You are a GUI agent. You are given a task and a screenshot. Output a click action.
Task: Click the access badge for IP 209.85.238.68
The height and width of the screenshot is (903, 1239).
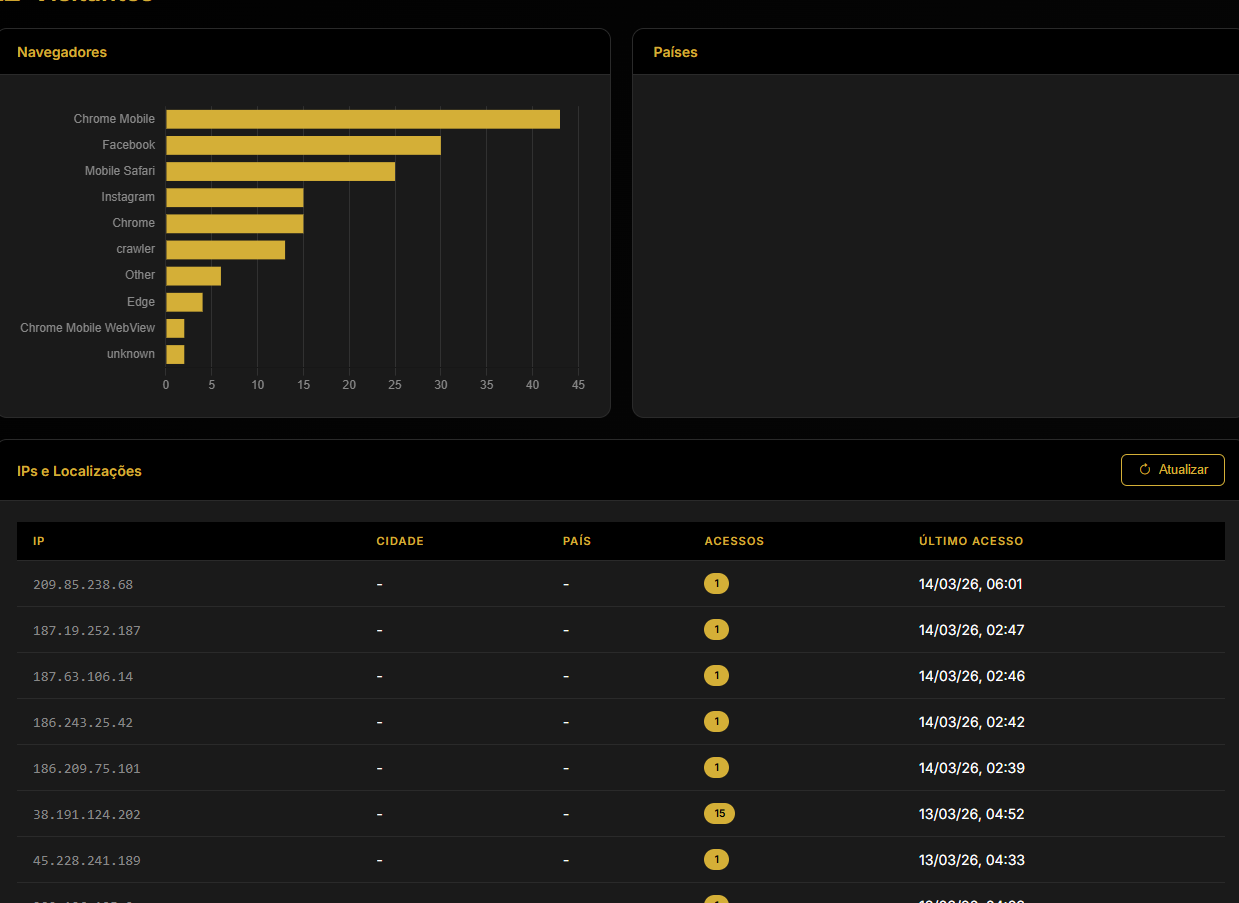tap(716, 583)
